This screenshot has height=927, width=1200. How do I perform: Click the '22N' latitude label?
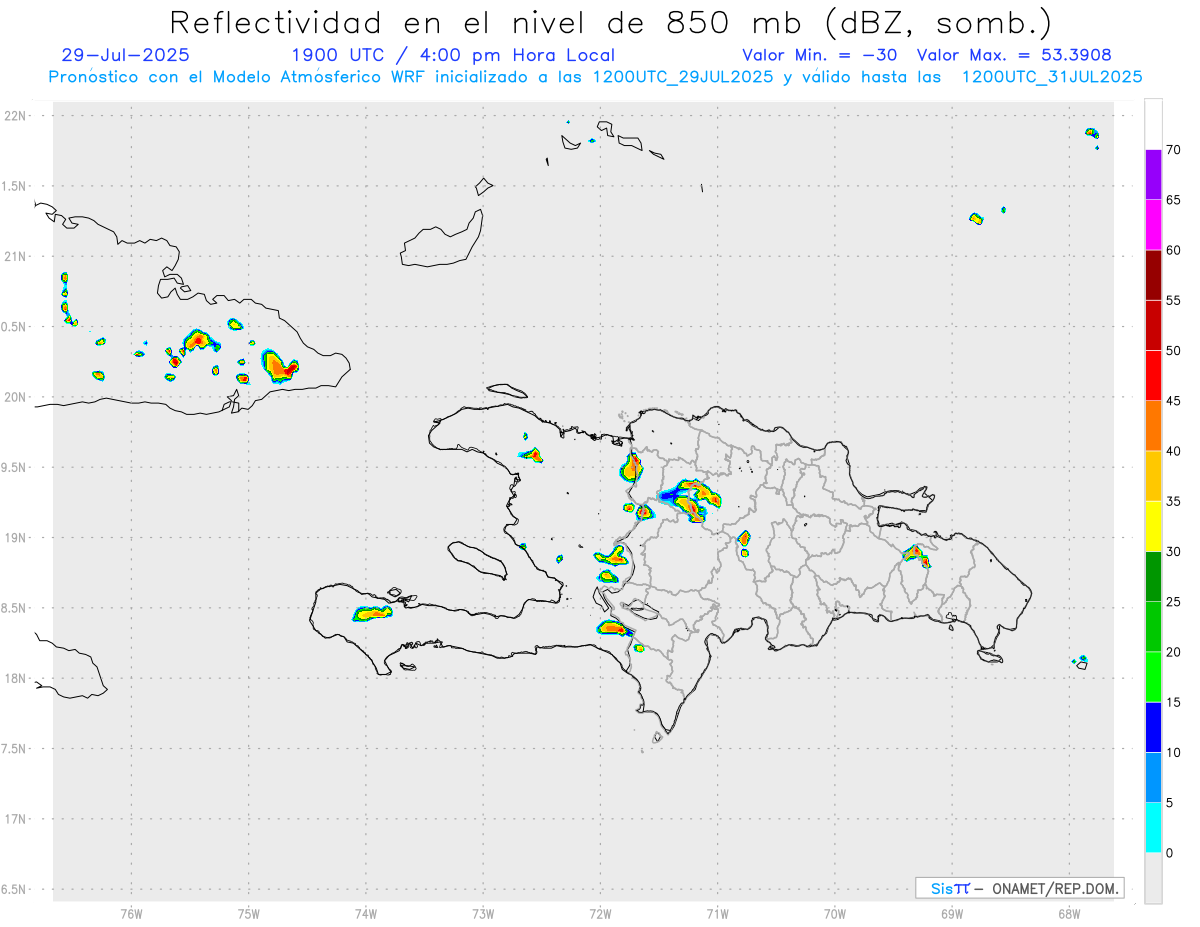coord(17,116)
